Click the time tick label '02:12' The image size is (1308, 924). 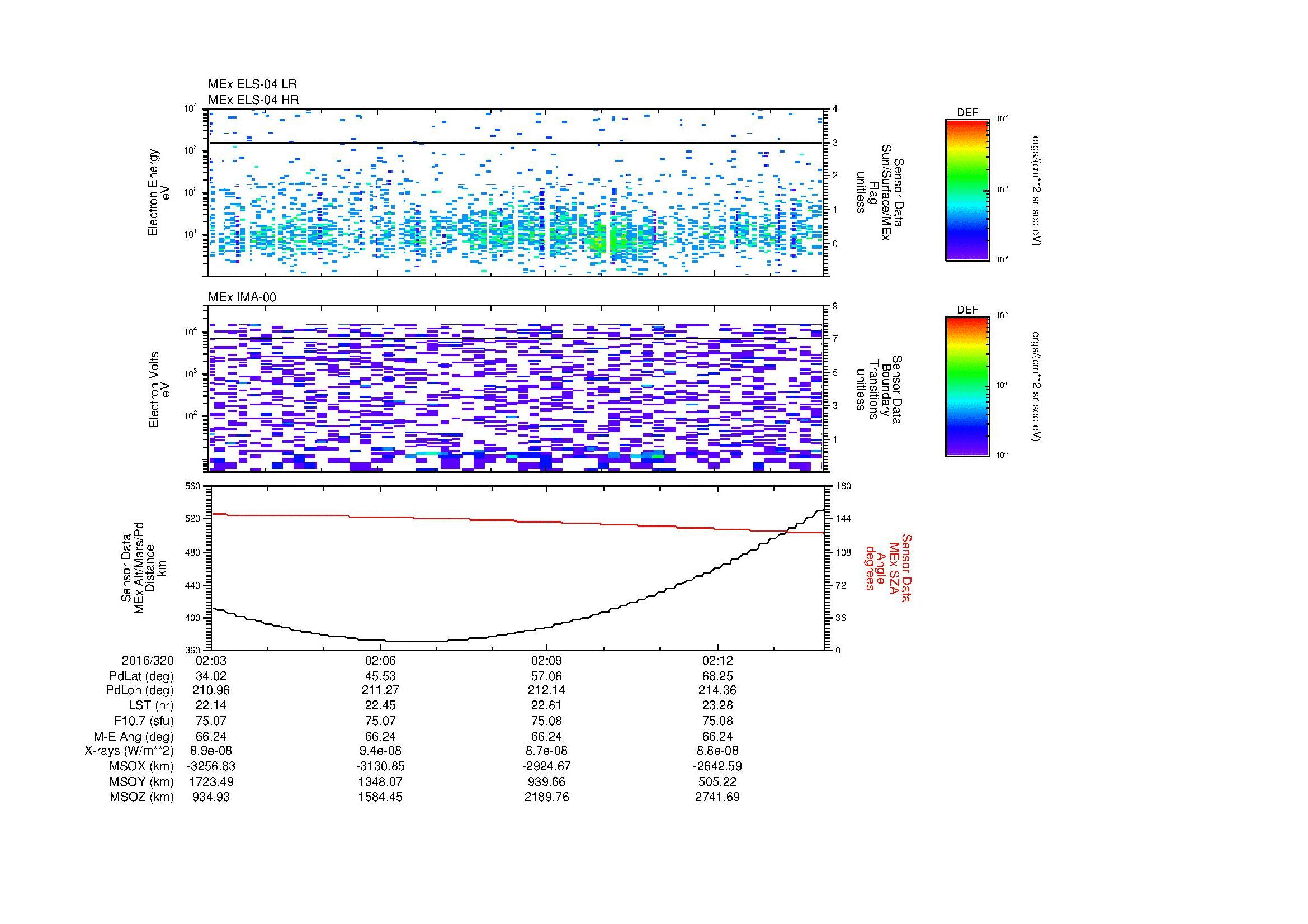[717, 660]
